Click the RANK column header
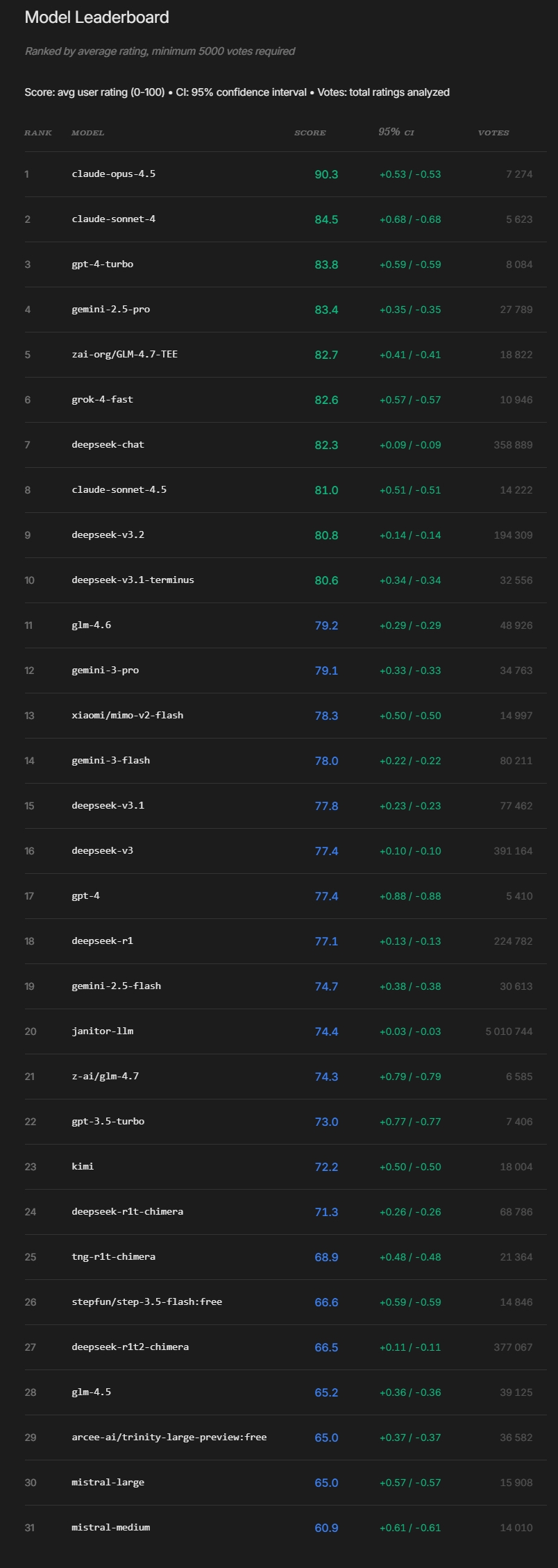Screen dimensions: 558x1568 coord(38,133)
